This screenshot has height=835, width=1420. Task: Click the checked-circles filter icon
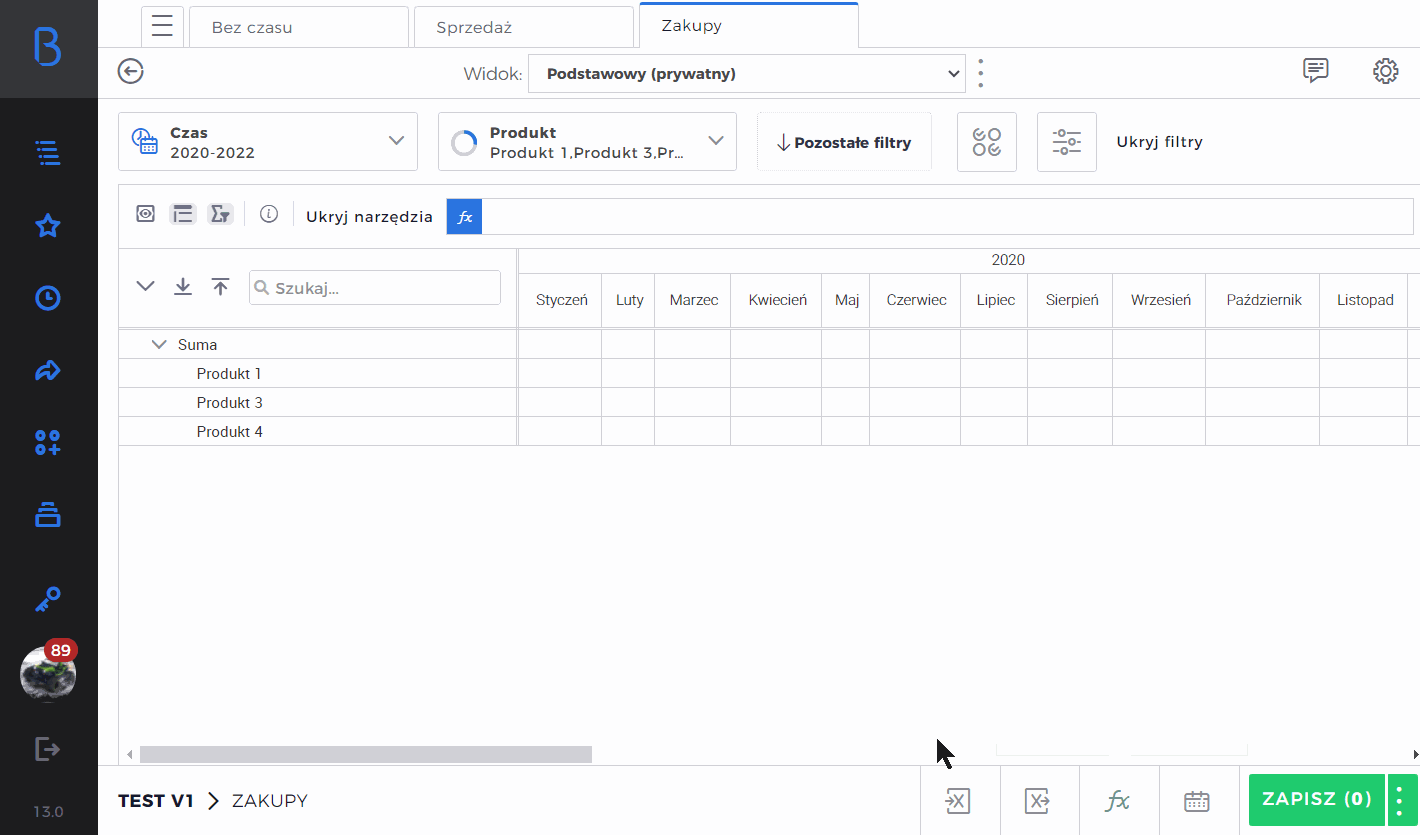pyautogui.click(x=987, y=142)
